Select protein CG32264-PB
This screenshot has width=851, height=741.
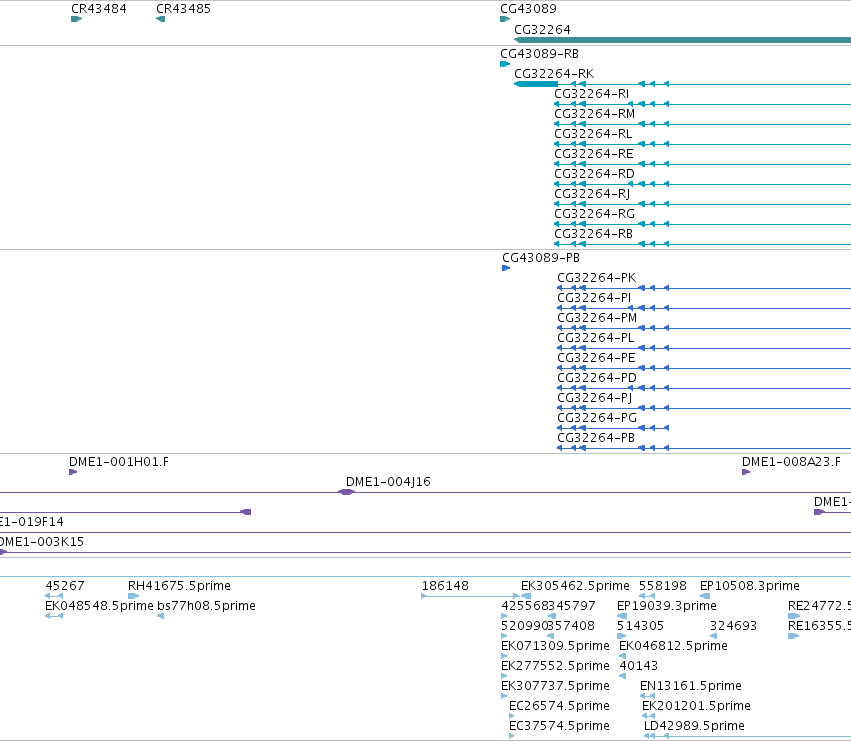(704, 448)
